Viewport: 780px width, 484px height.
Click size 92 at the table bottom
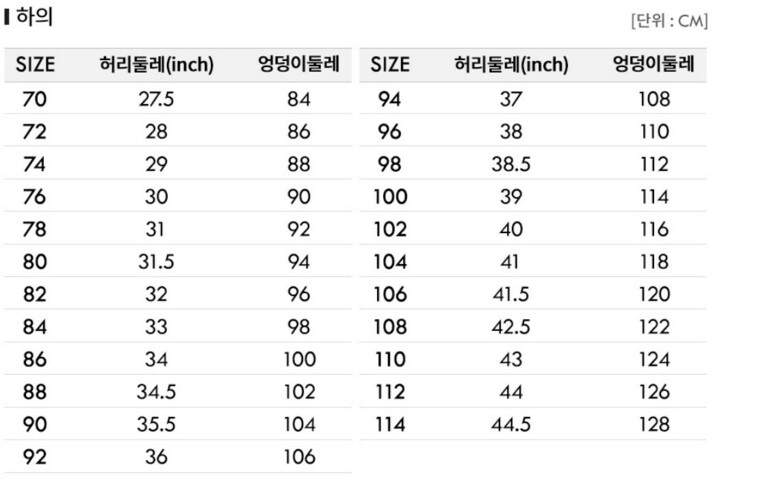click(x=35, y=457)
